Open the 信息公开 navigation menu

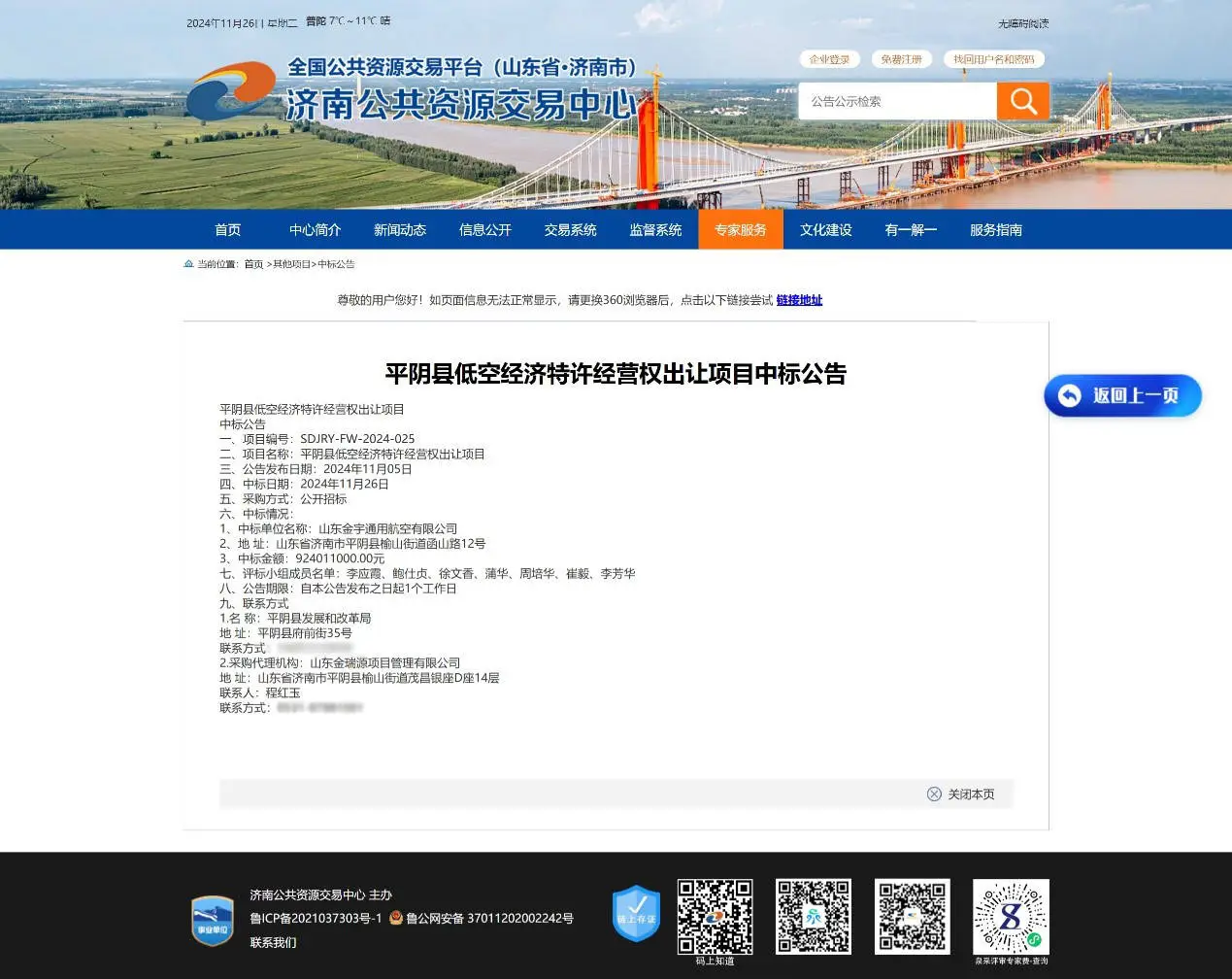point(484,230)
